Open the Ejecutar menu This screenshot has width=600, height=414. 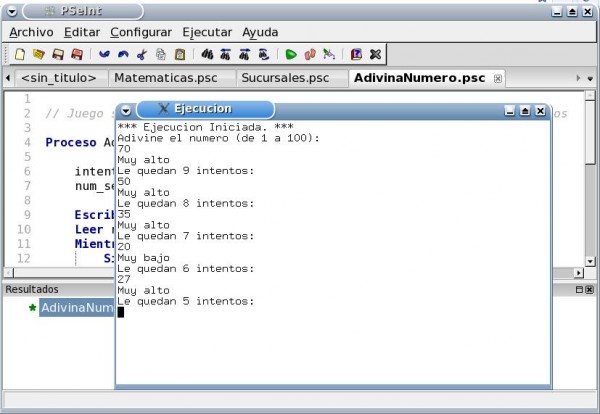207,32
